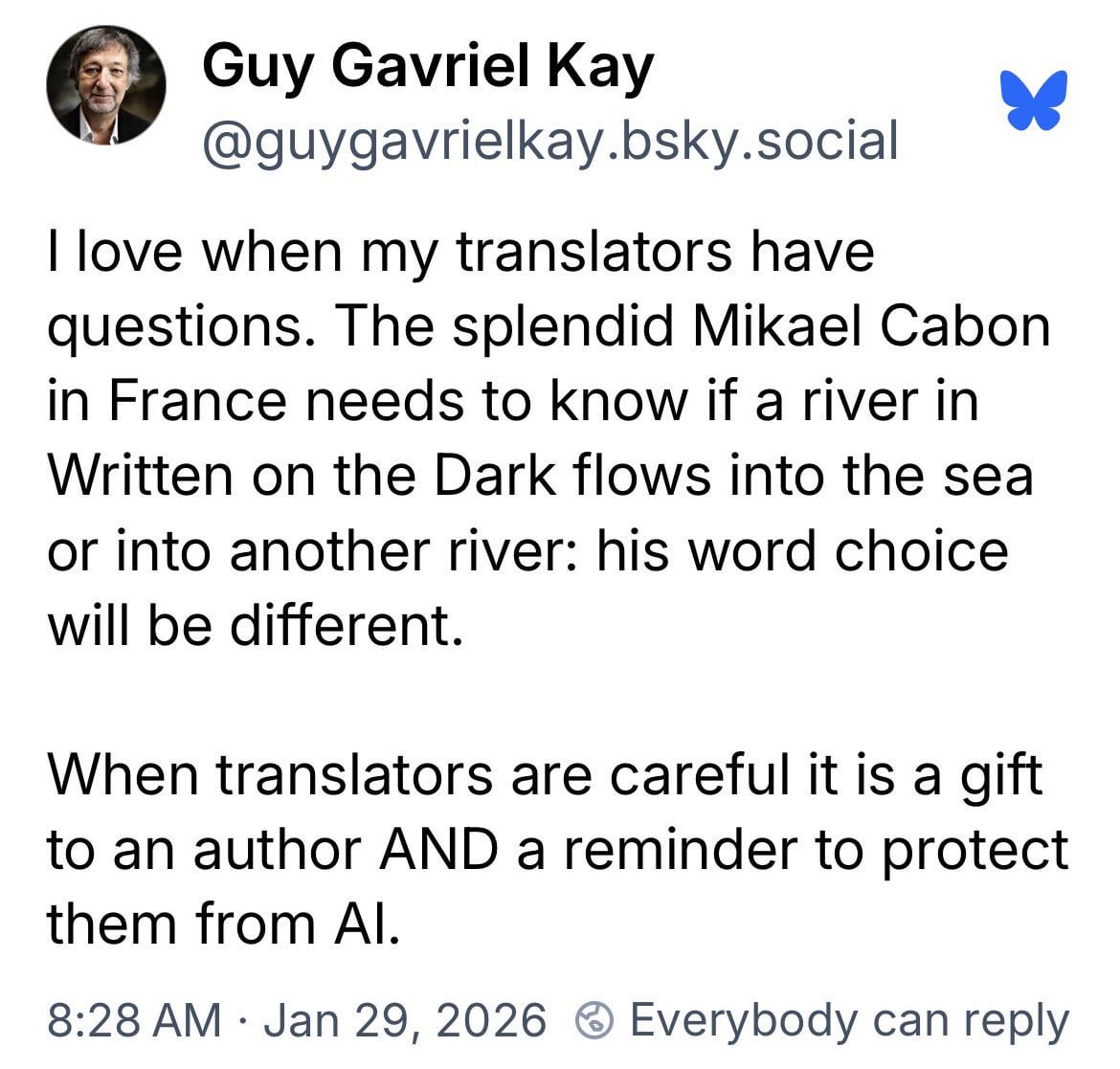The height and width of the screenshot is (1069, 1120).
Task: Click 'I love when my translators have'
Action: (460, 253)
